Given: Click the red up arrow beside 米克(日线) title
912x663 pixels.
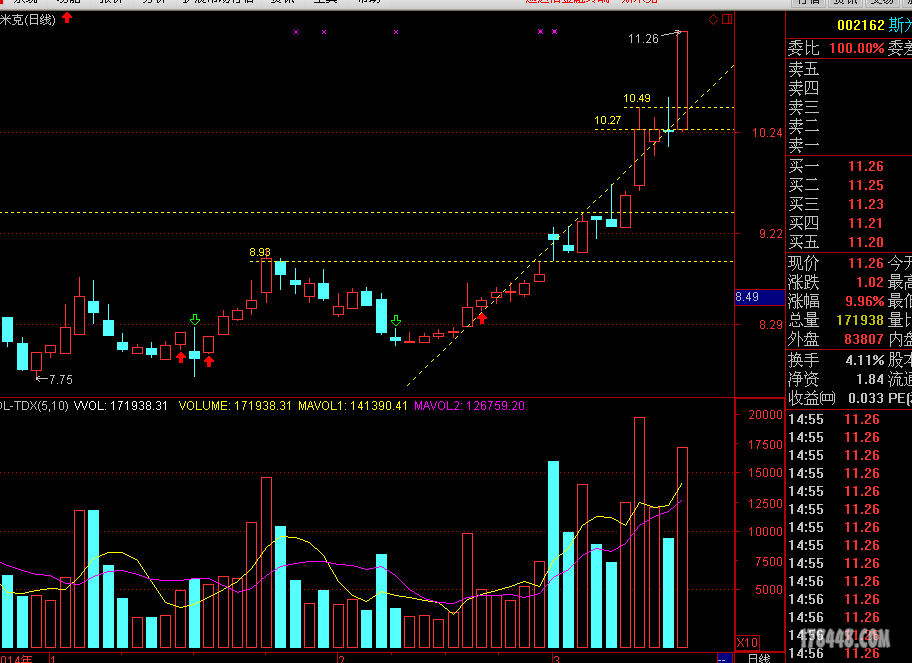Looking at the screenshot, I should point(67,18).
